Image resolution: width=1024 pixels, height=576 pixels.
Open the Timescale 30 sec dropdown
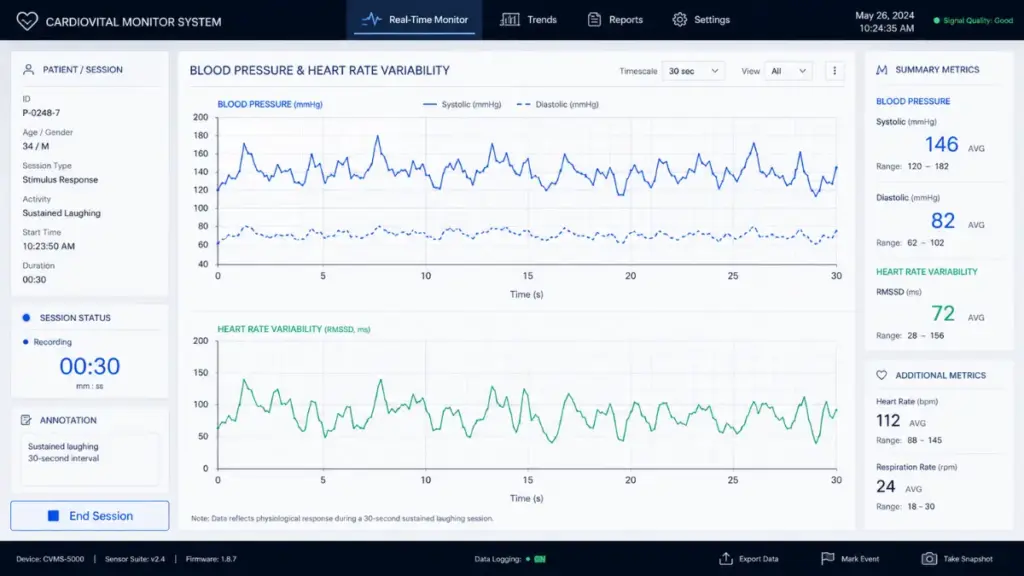coord(693,71)
